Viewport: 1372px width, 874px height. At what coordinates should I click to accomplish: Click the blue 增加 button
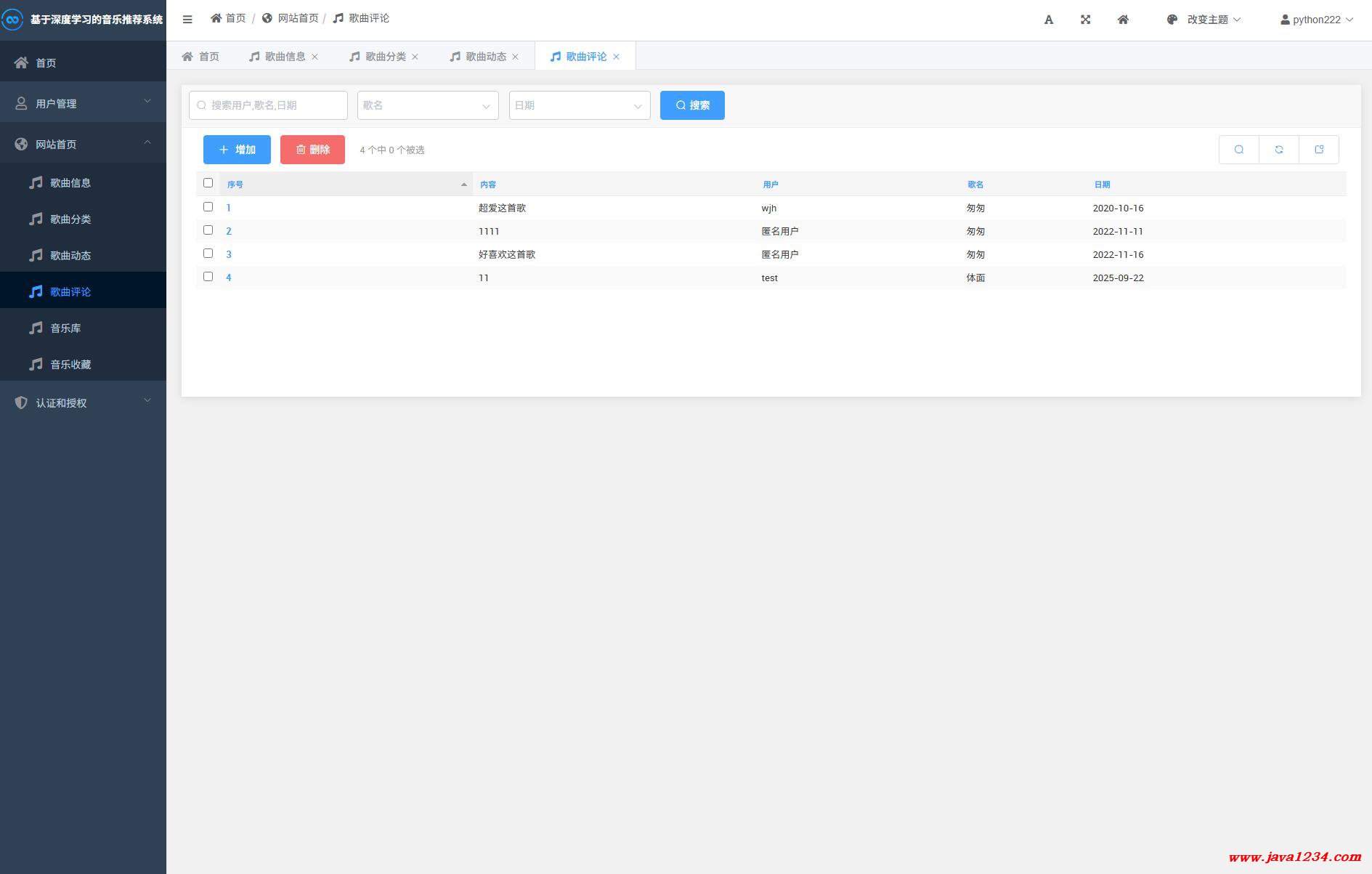pos(237,150)
